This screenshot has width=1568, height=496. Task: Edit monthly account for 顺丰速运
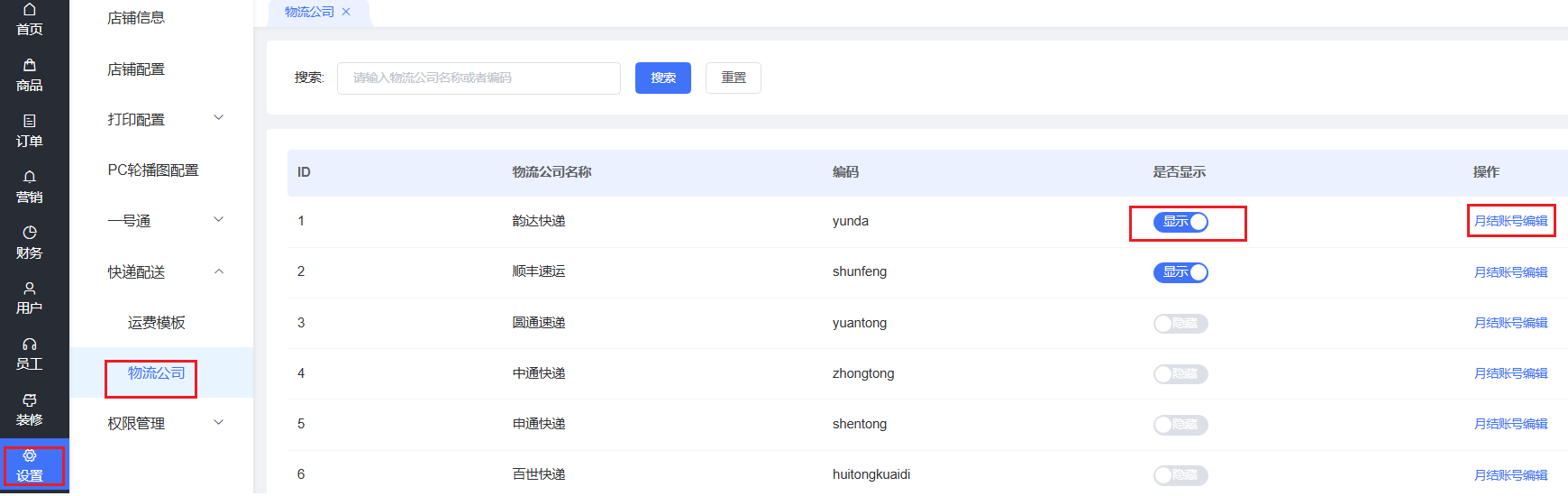(1511, 272)
